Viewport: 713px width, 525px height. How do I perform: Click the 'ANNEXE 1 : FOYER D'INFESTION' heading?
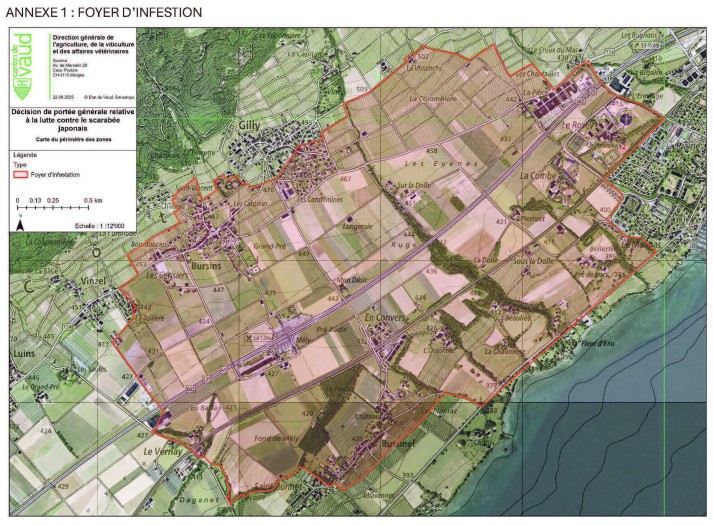tap(103, 11)
